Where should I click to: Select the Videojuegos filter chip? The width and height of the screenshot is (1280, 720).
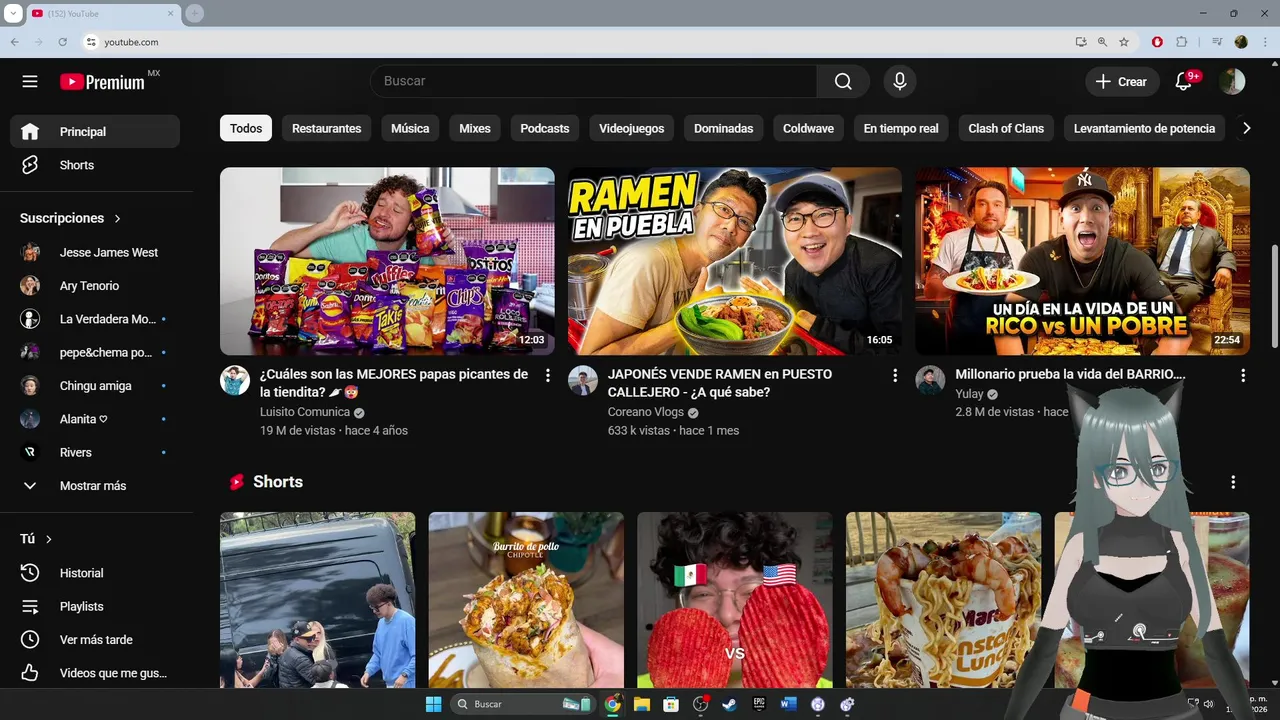(632, 128)
